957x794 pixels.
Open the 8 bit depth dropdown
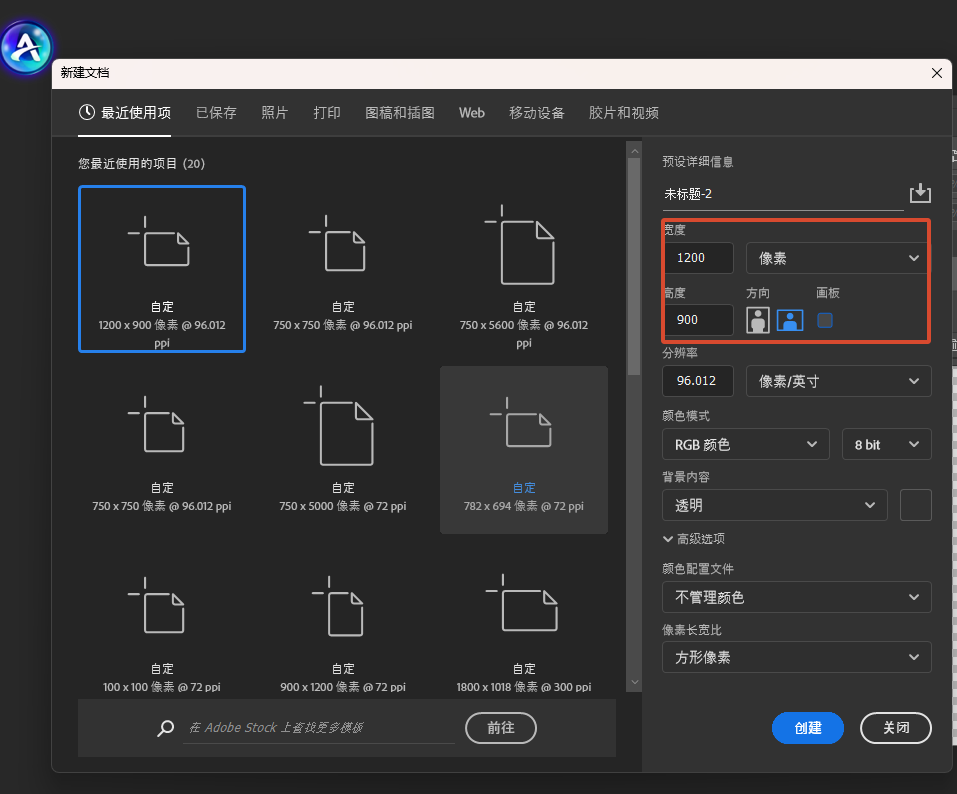pyautogui.click(x=886, y=444)
